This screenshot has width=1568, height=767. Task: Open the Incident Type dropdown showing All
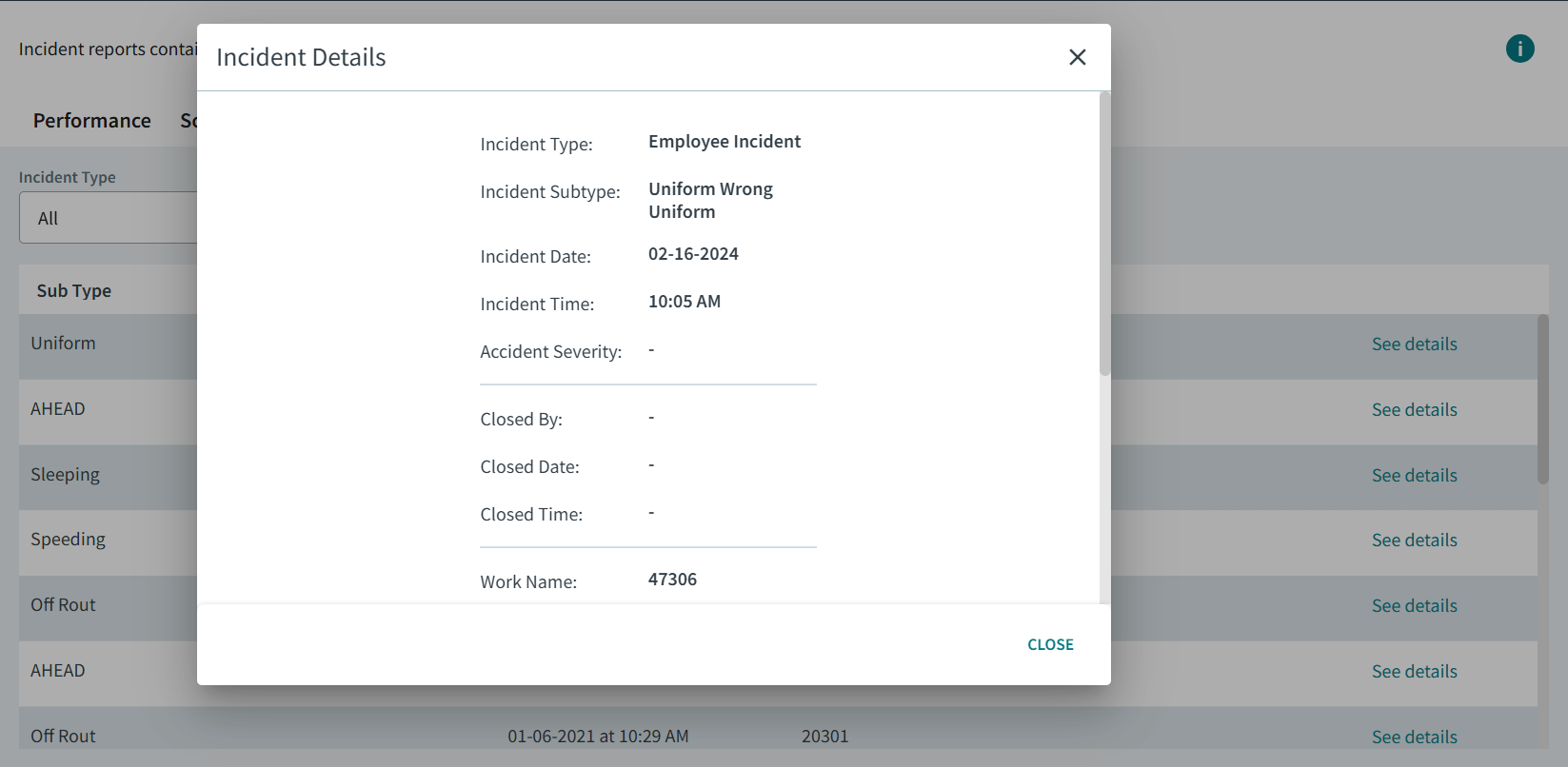pos(108,218)
